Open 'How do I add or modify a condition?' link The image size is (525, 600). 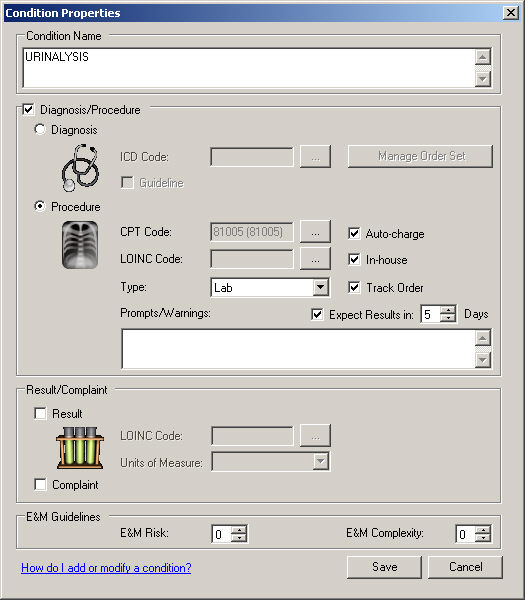coord(106,568)
